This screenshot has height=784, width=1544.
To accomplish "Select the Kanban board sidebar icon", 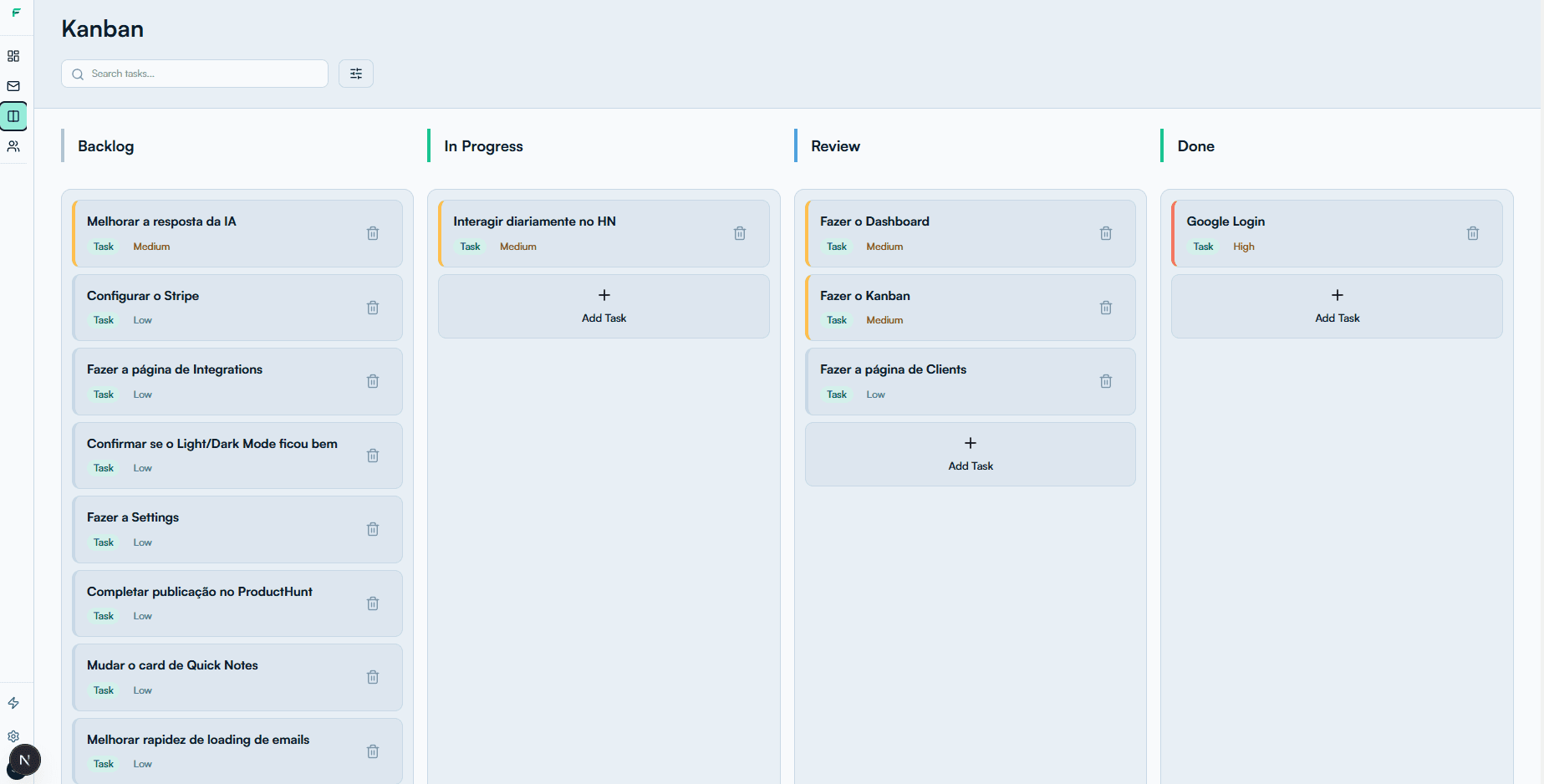I will coord(13,116).
